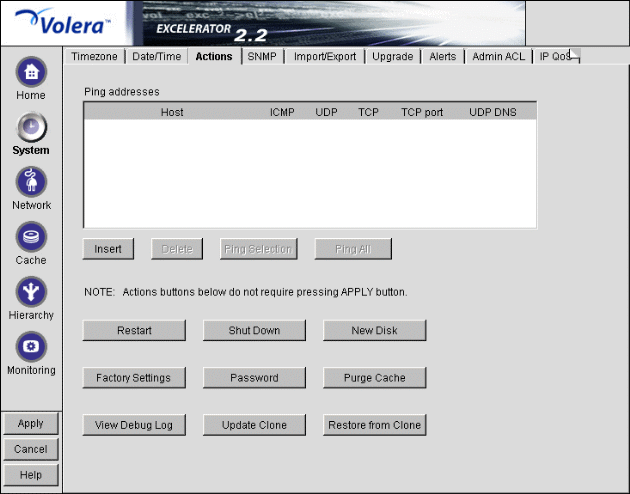Click the Delete button

click(177, 249)
